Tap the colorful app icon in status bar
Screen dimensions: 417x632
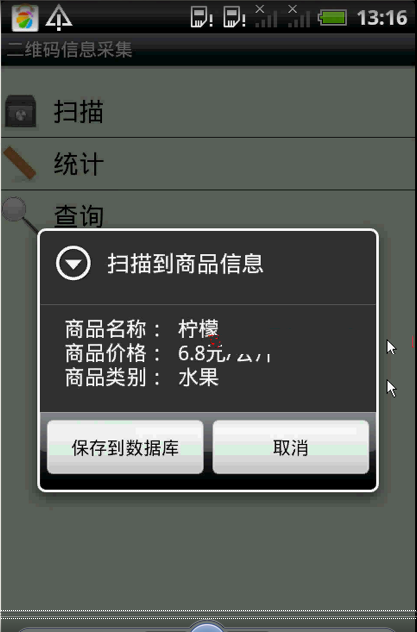[25, 18]
